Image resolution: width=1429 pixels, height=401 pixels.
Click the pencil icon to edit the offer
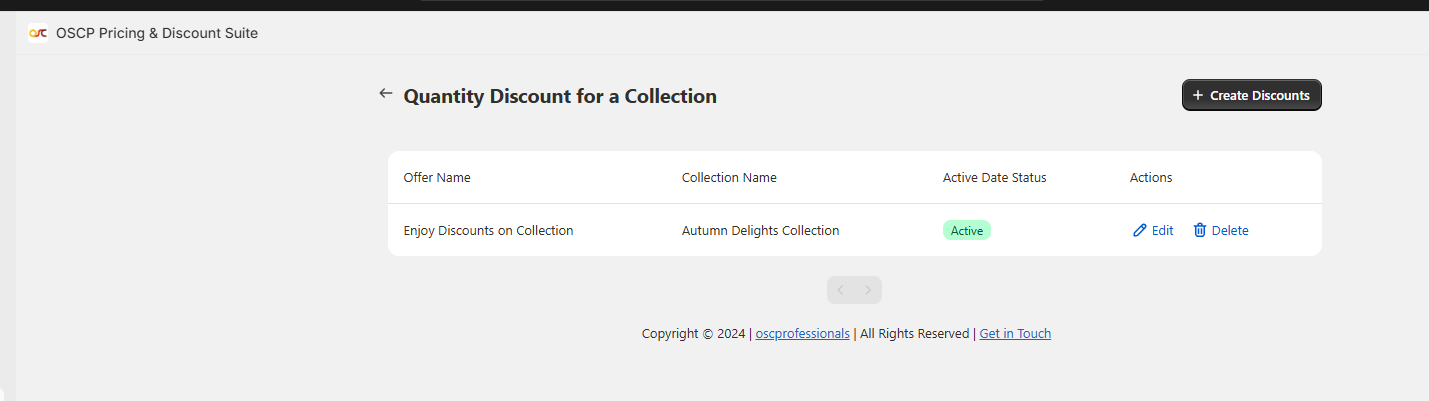click(1139, 230)
